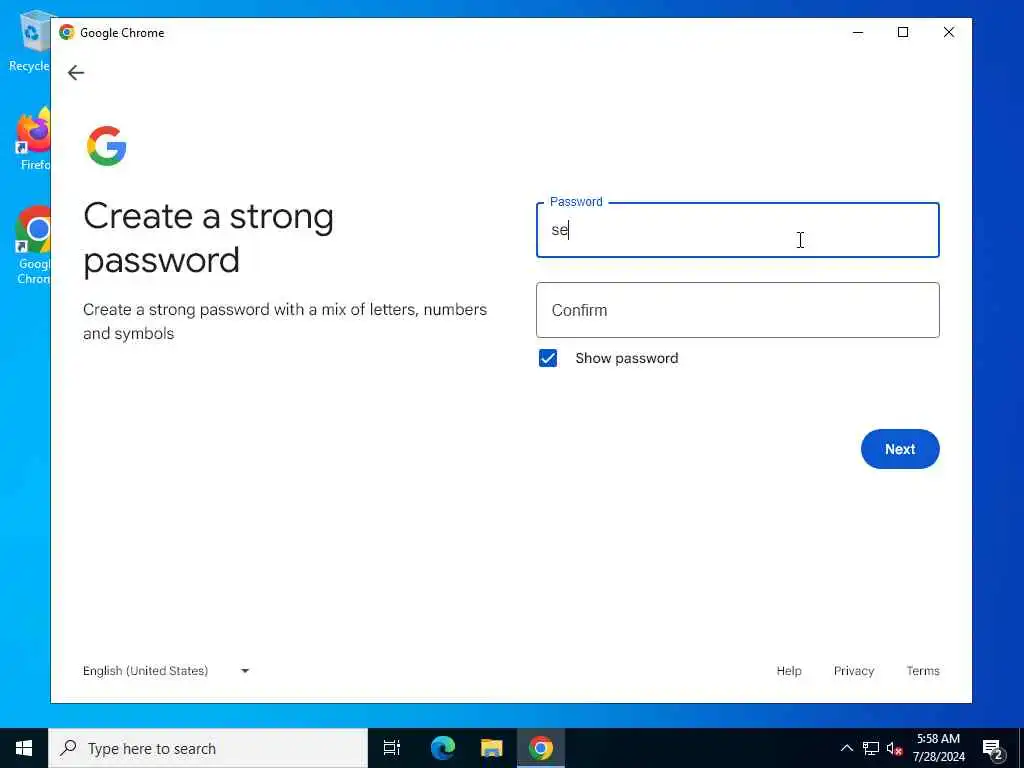Open the notification center icon

(x=992, y=748)
